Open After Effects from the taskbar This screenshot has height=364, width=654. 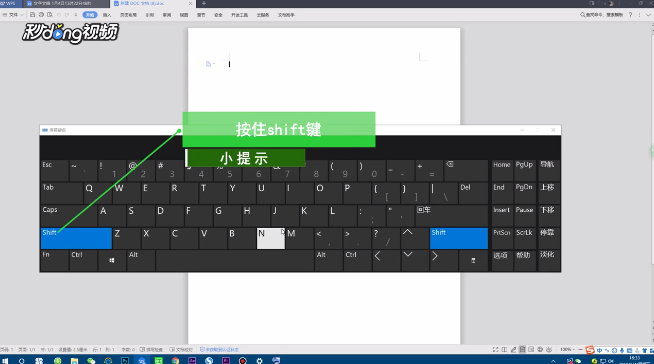(192, 361)
